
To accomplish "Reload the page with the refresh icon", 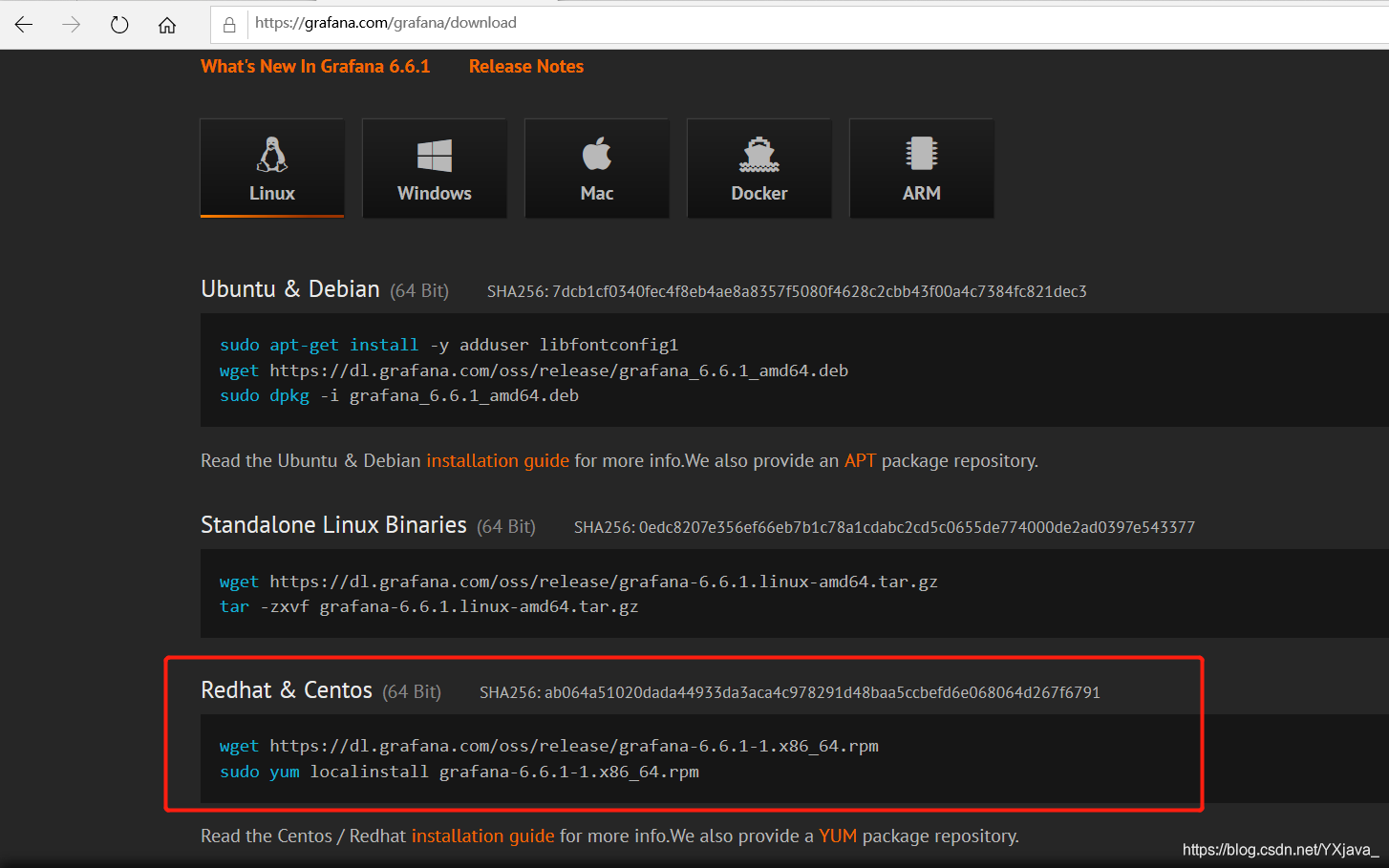I will click(119, 25).
